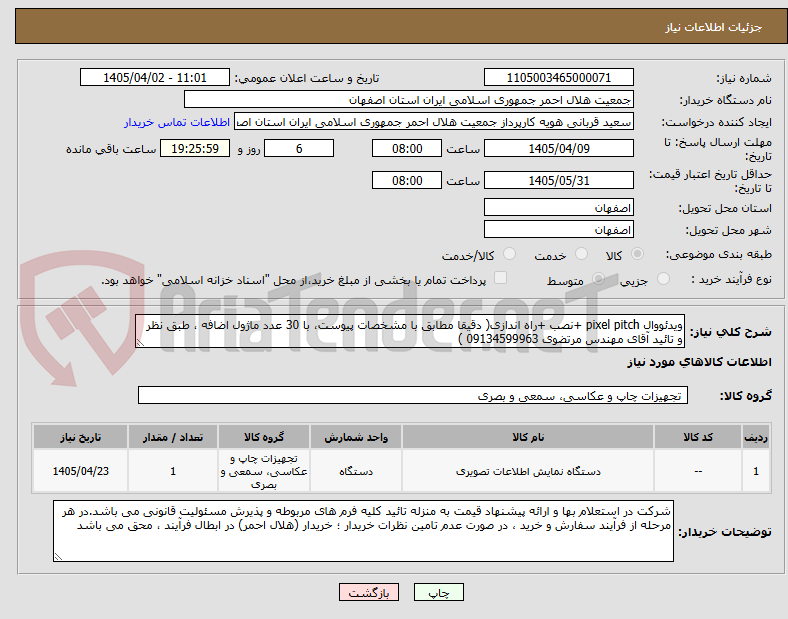This screenshot has width=788, height=619.
Task: Click the resize grip of description text area
Action: (x=140, y=343)
